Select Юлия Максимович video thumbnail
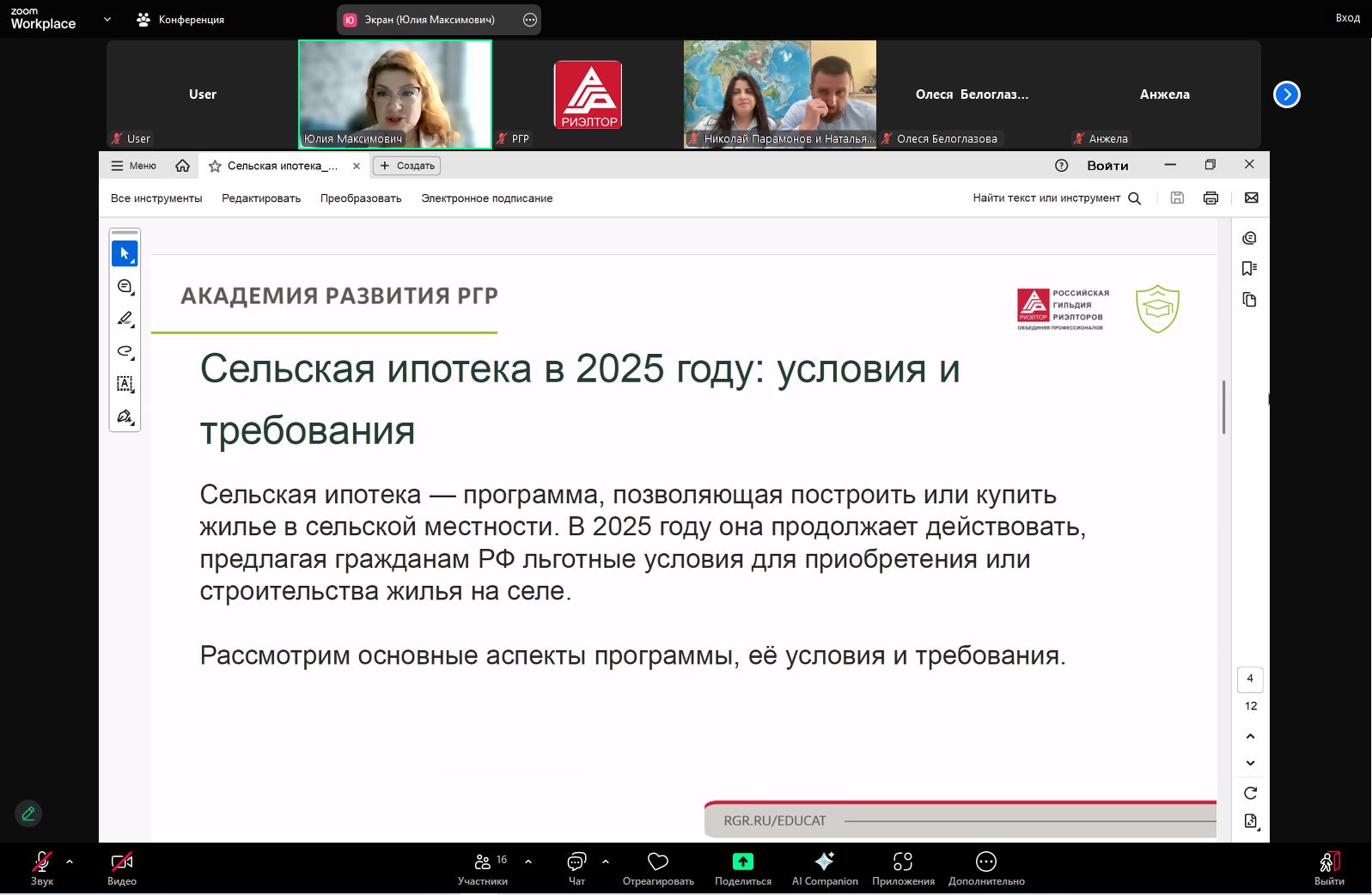This screenshot has height=895, width=1372. pos(395,94)
